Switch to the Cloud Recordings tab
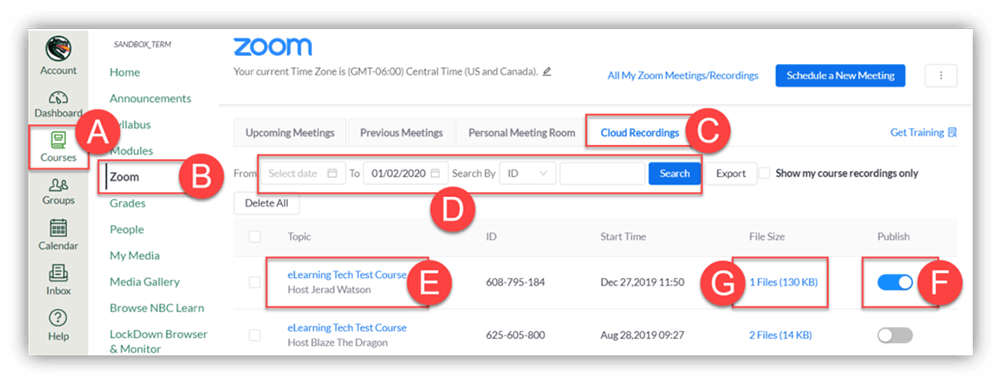Viewport: 1000px width, 382px height. (640, 133)
